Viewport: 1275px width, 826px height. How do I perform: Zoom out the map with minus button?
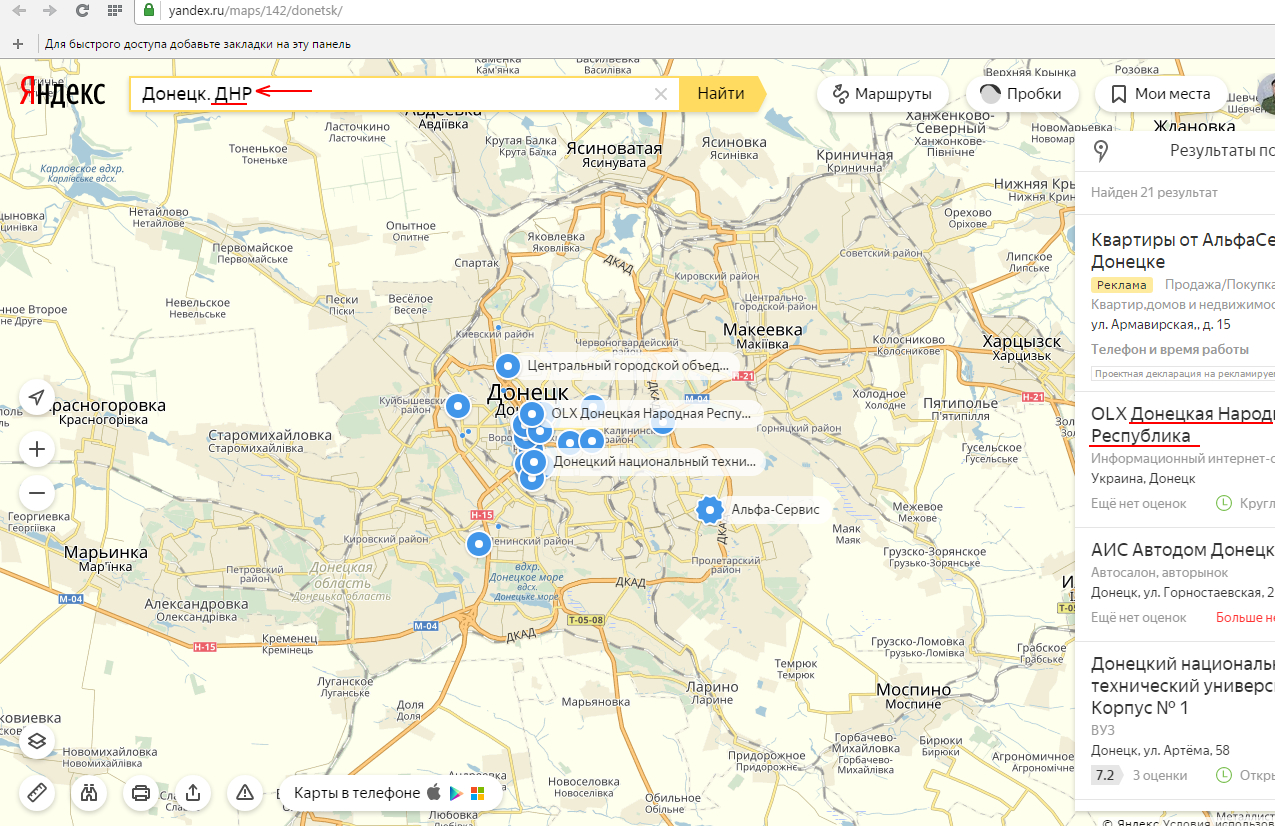[x=37, y=493]
